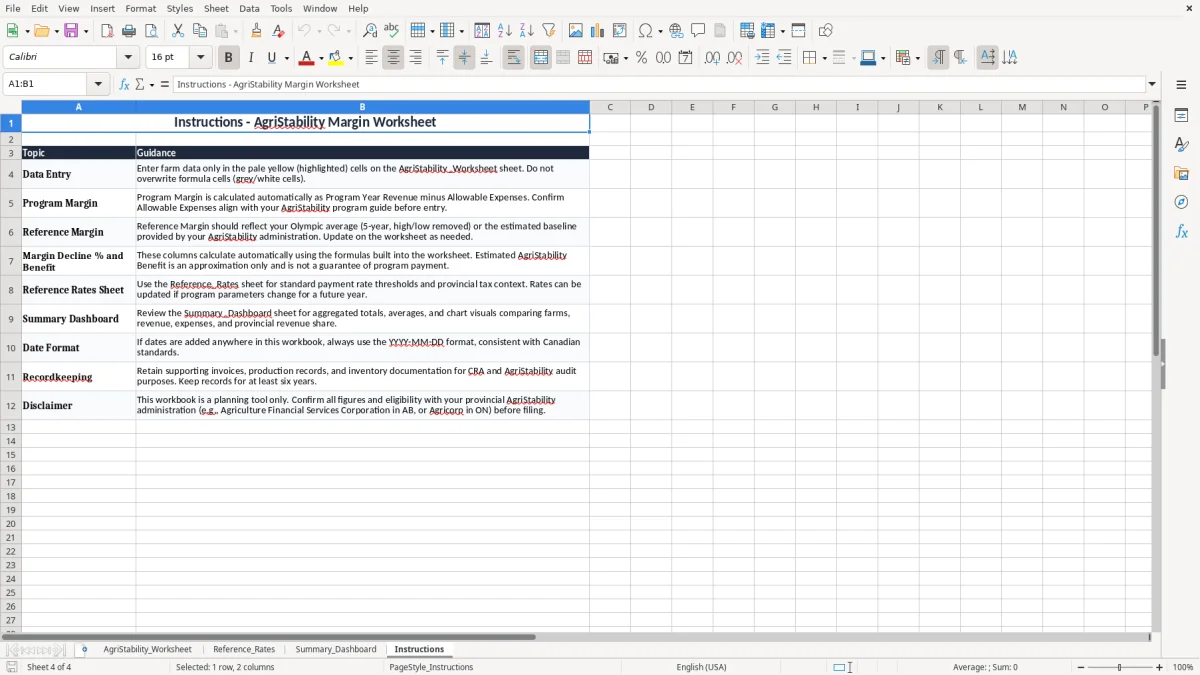The width and height of the screenshot is (1200, 675).
Task: Open font color dropdown arrow
Action: pyautogui.click(x=321, y=58)
